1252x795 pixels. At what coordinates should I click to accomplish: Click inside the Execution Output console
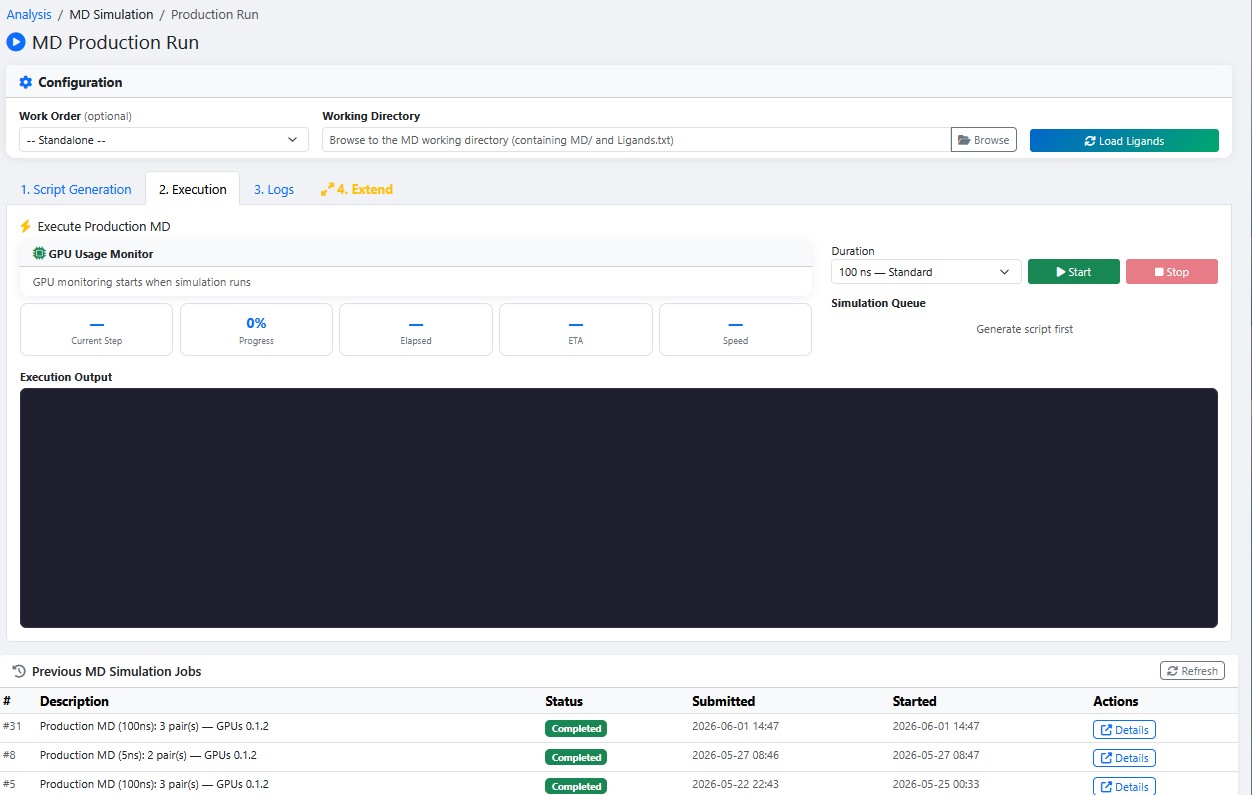click(619, 508)
